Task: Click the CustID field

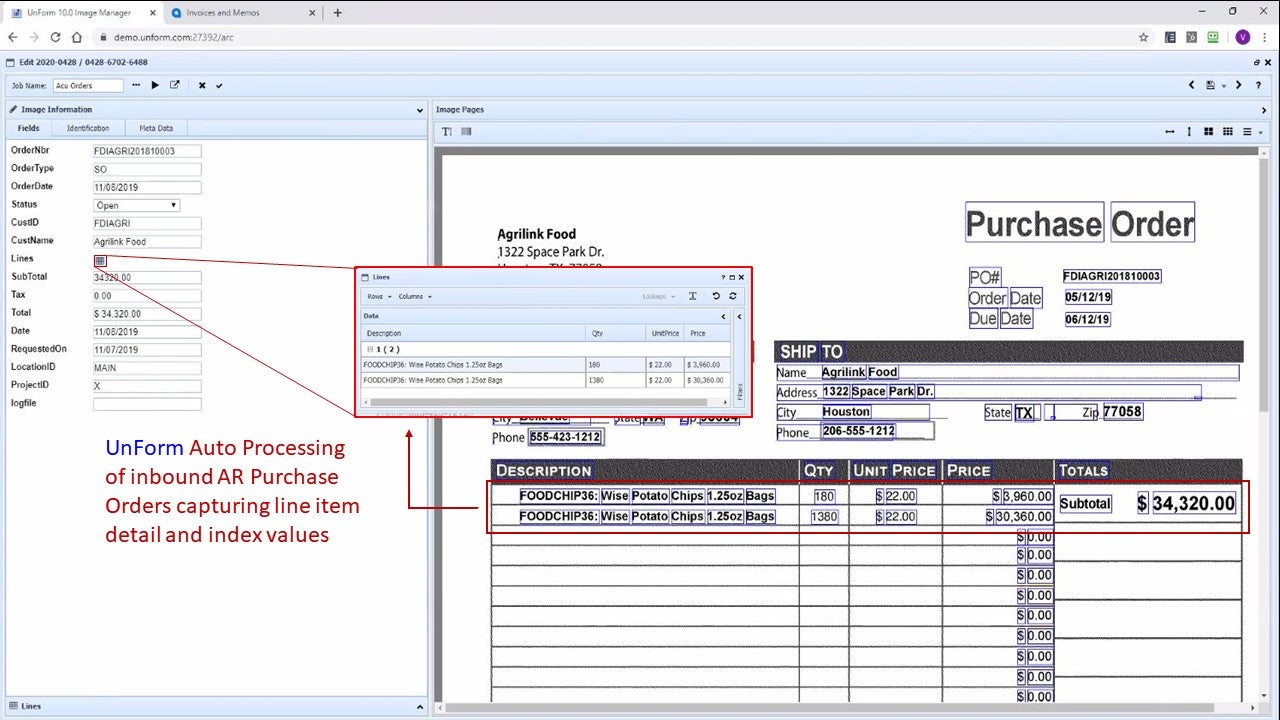Action: (x=147, y=223)
